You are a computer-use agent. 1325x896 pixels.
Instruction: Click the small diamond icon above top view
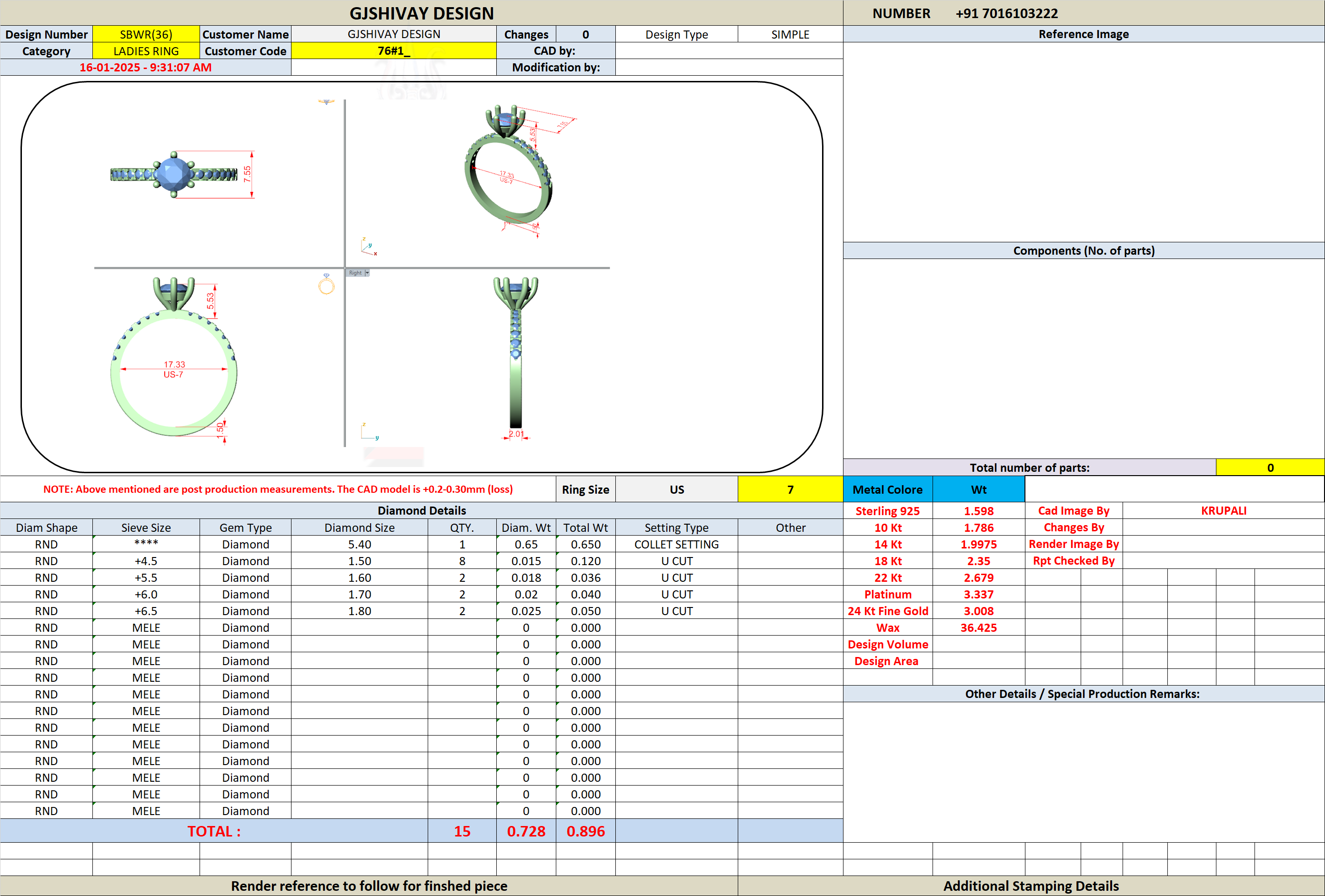(326, 102)
